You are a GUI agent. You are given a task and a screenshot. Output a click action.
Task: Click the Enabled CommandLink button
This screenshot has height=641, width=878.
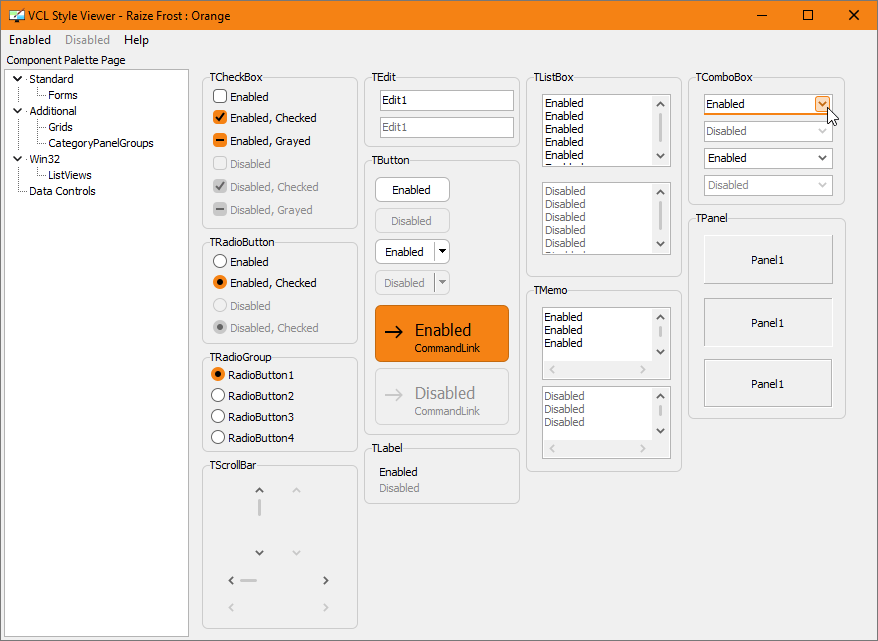[442, 334]
